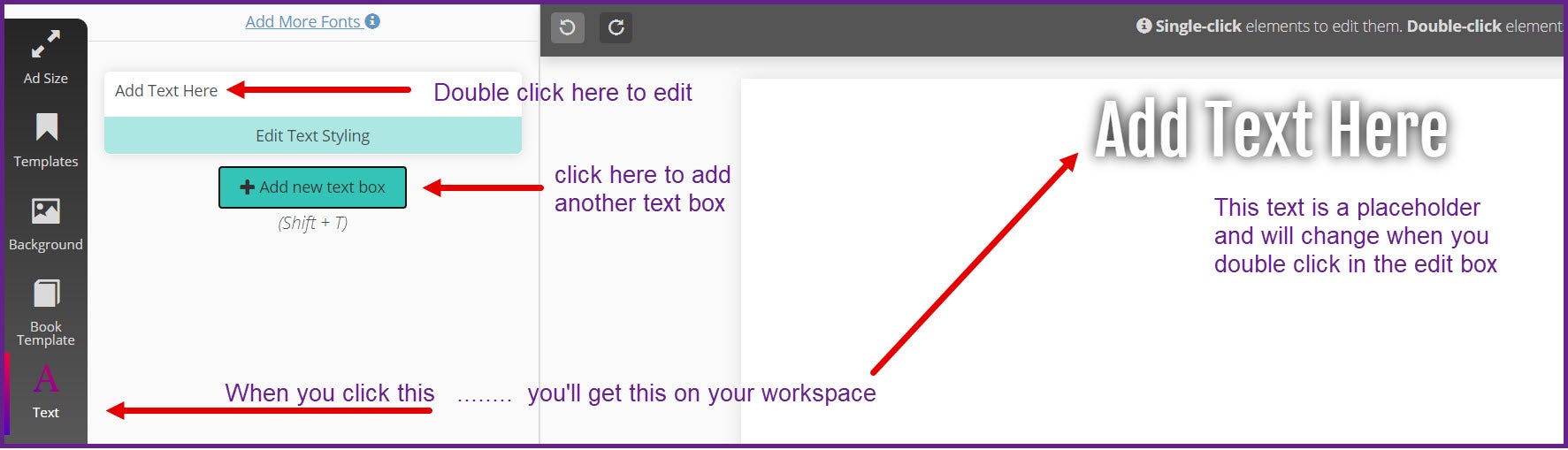The height and width of the screenshot is (450, 1568).
Task: Click the info icon beside Add More Fonts
Action: click(x=372, y=21)
